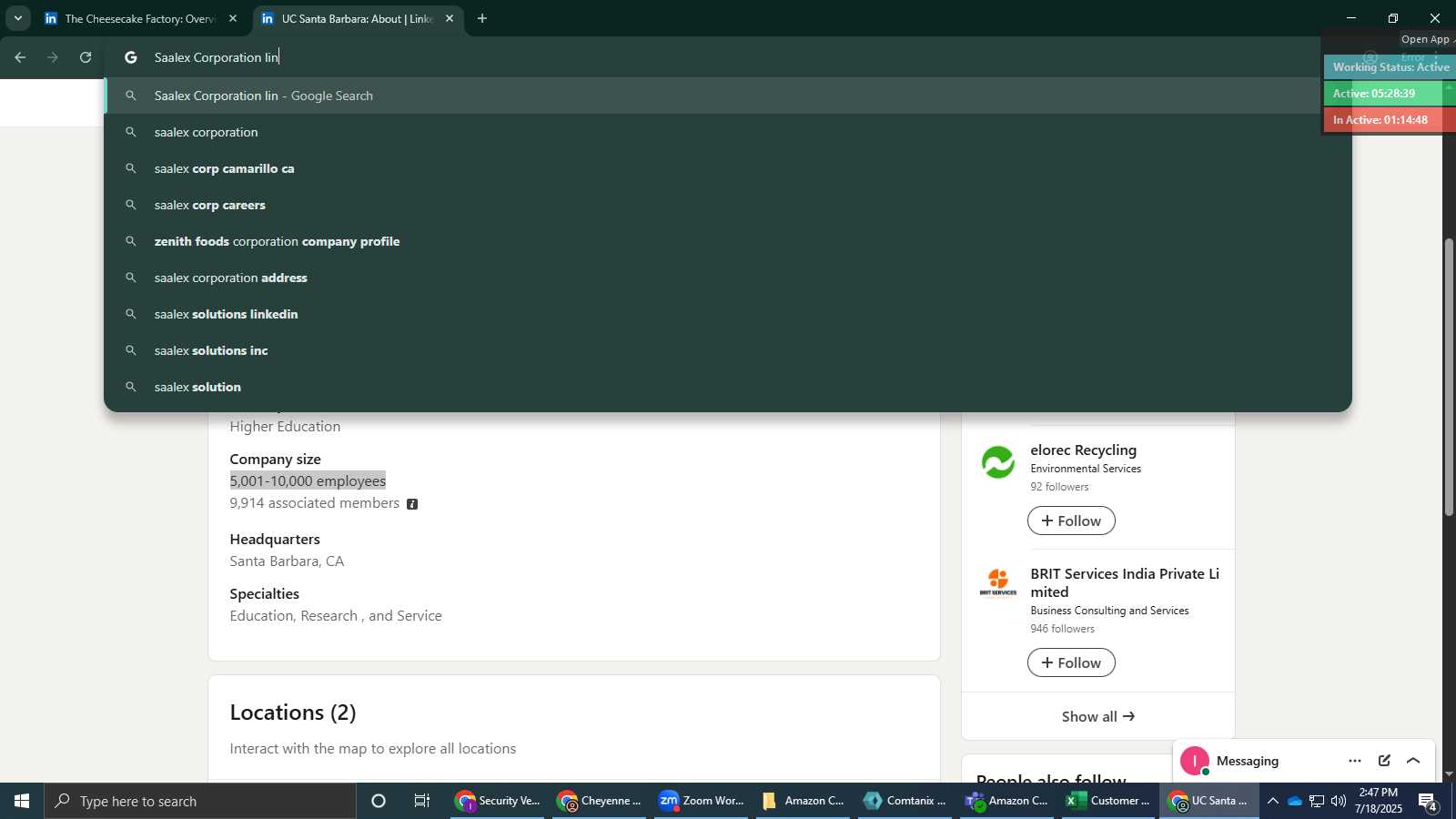
Task: Choose 'zenith foods corporation company profile' suggestion
Action: (728, 241)
